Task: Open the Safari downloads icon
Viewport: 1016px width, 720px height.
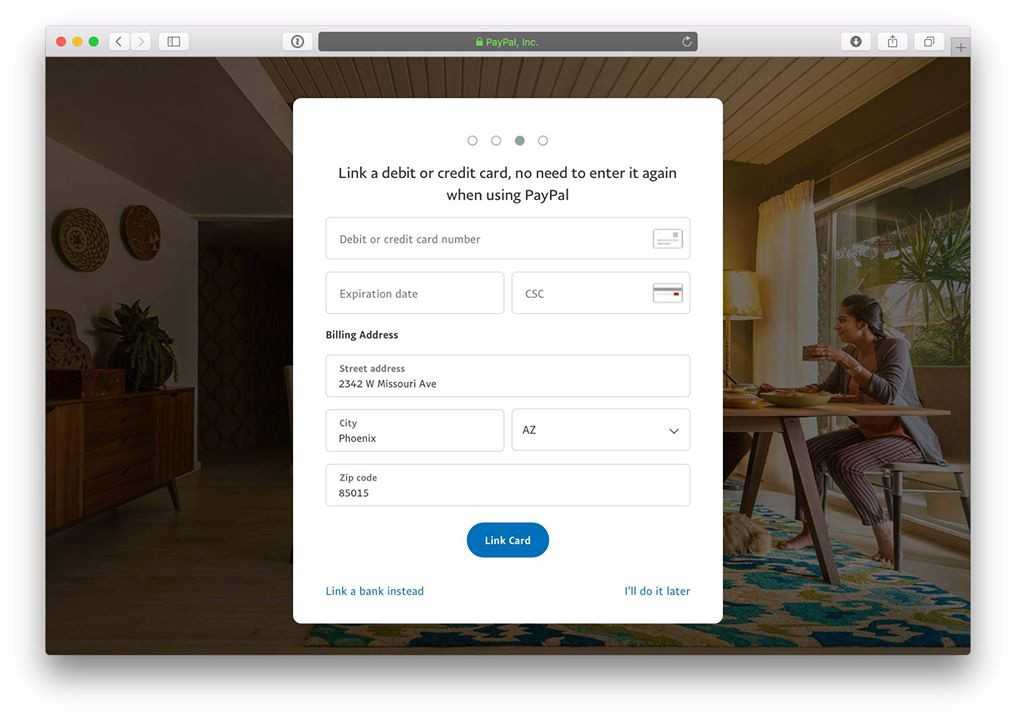Action: pyautogui.click(x=856, y=41)
